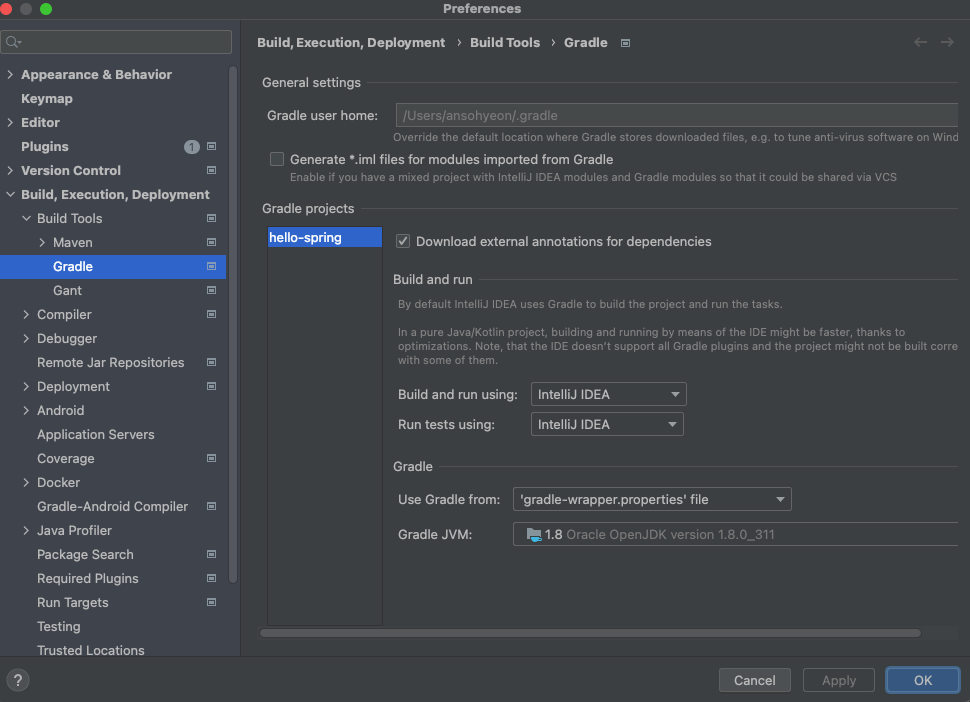
Task: Click the project-level icon beside Deployment
Action: pyautogui.click(x=212, y=387)
